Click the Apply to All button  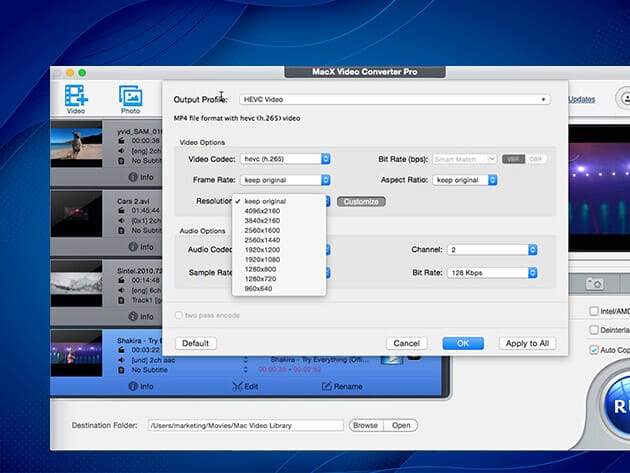(x=527, y=343)
